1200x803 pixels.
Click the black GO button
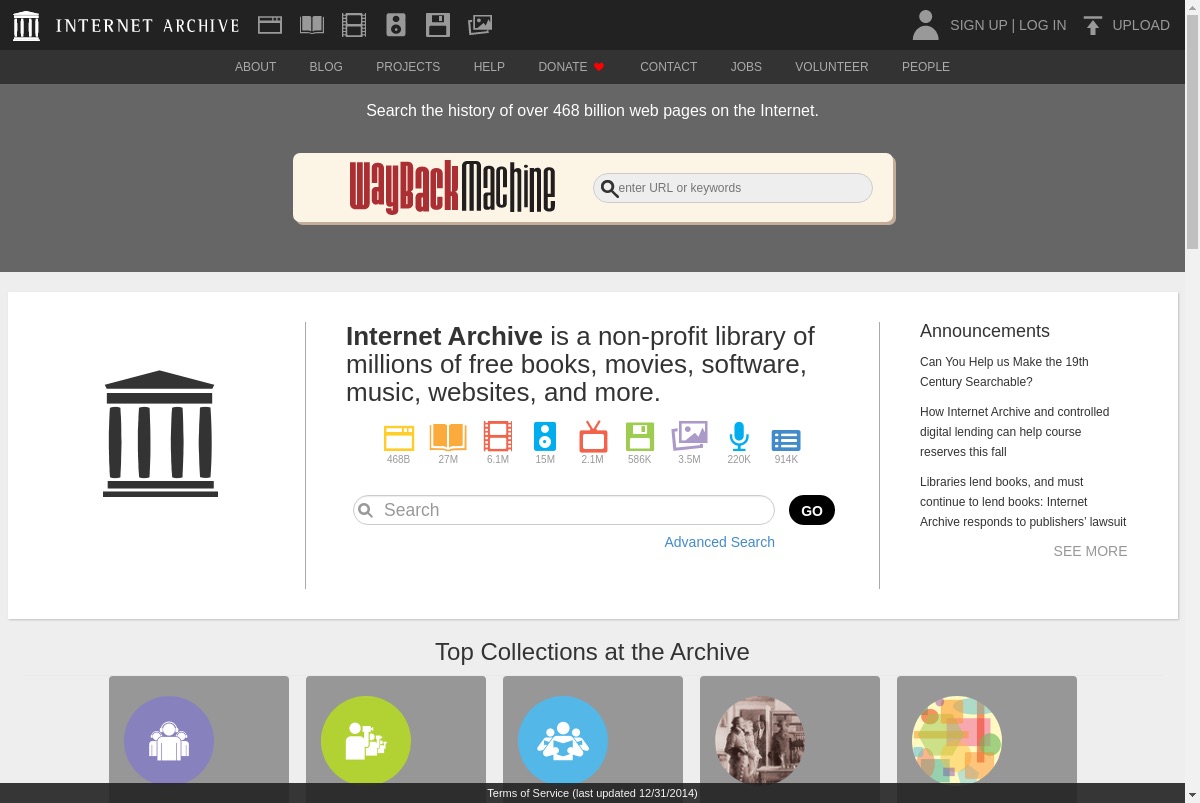(812, 510)
